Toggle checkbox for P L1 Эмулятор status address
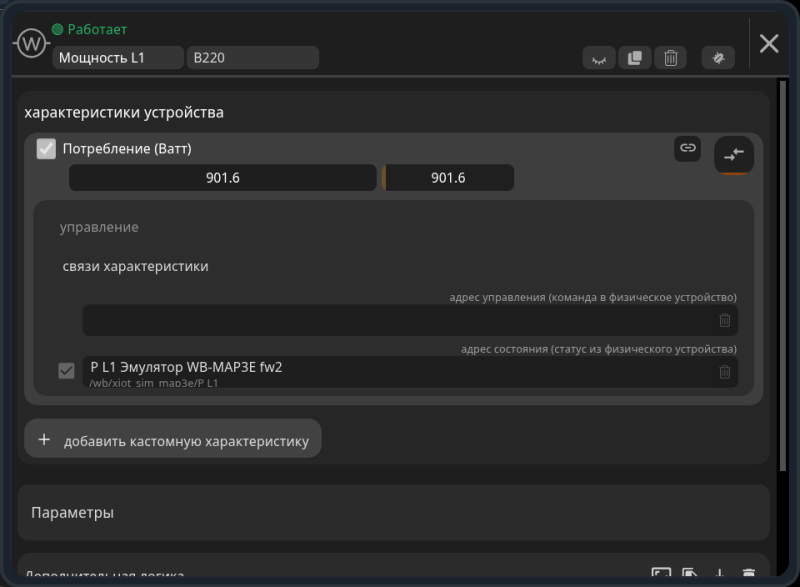800x587 pixels. [66, 371]
